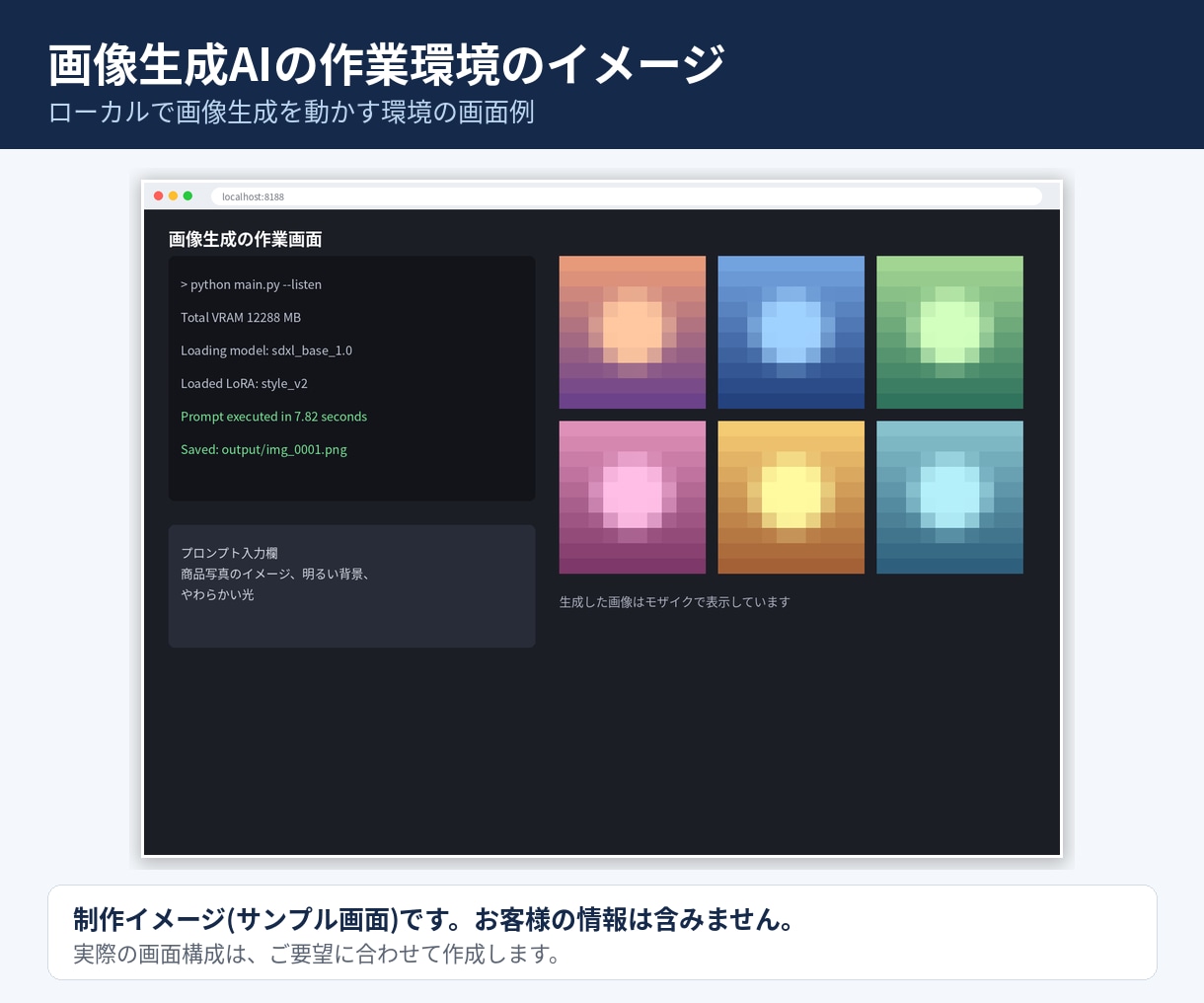Click 'Saved: output/img_0001.png' log line

pos(263,450)
